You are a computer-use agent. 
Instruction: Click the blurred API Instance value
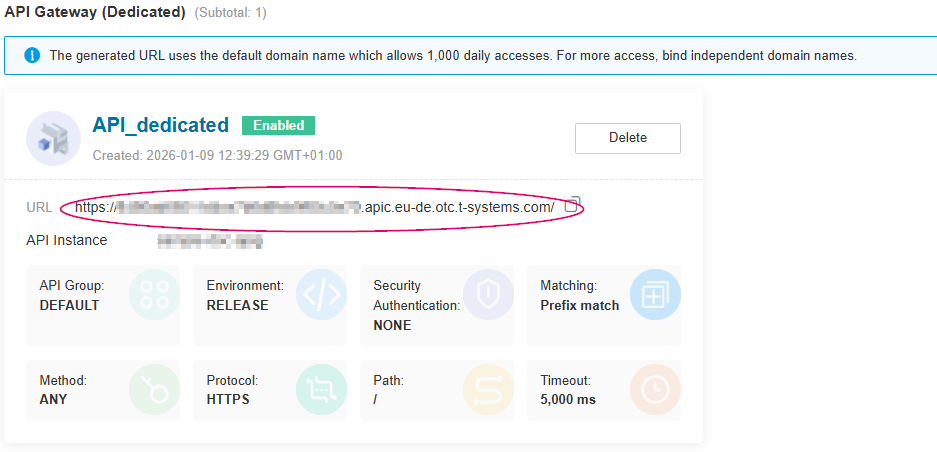(x=210, y=241)
